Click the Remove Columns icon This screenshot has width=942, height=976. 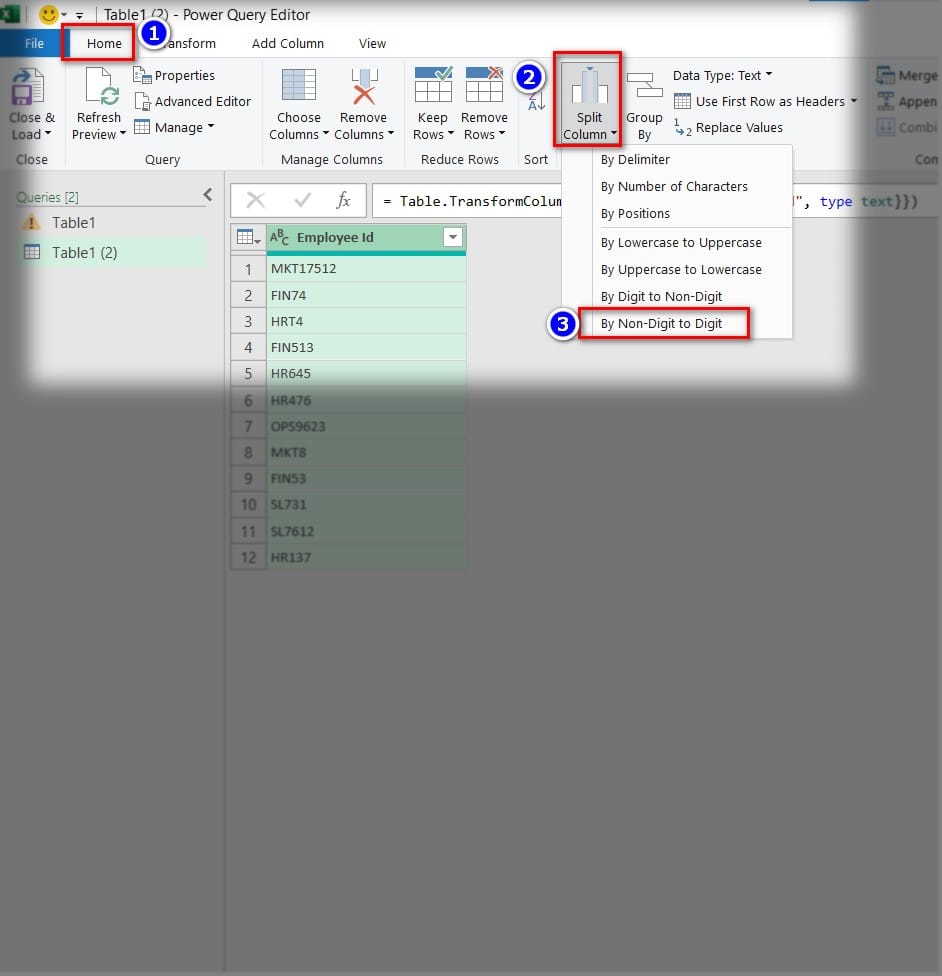tap(363, 87)
